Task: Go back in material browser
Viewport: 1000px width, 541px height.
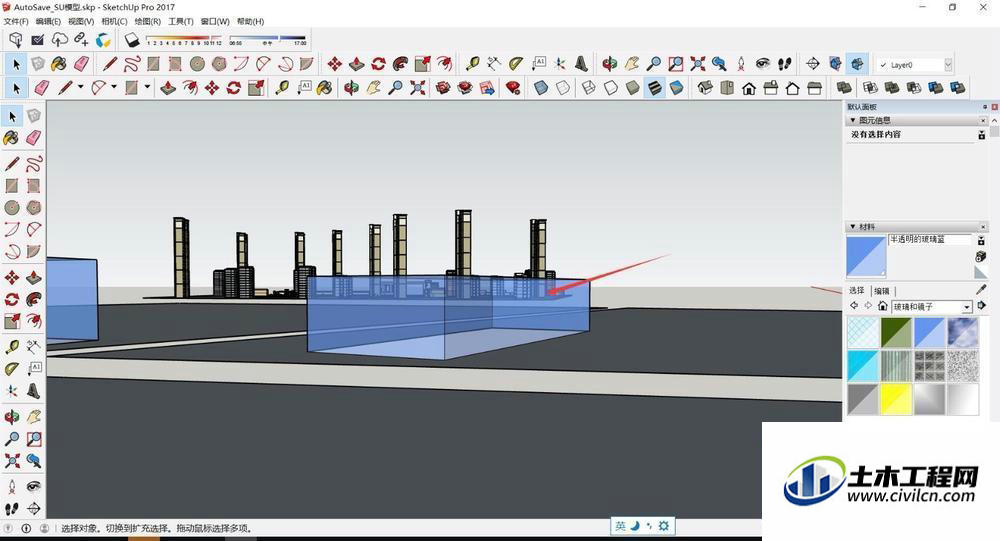Action: [854, 306]
